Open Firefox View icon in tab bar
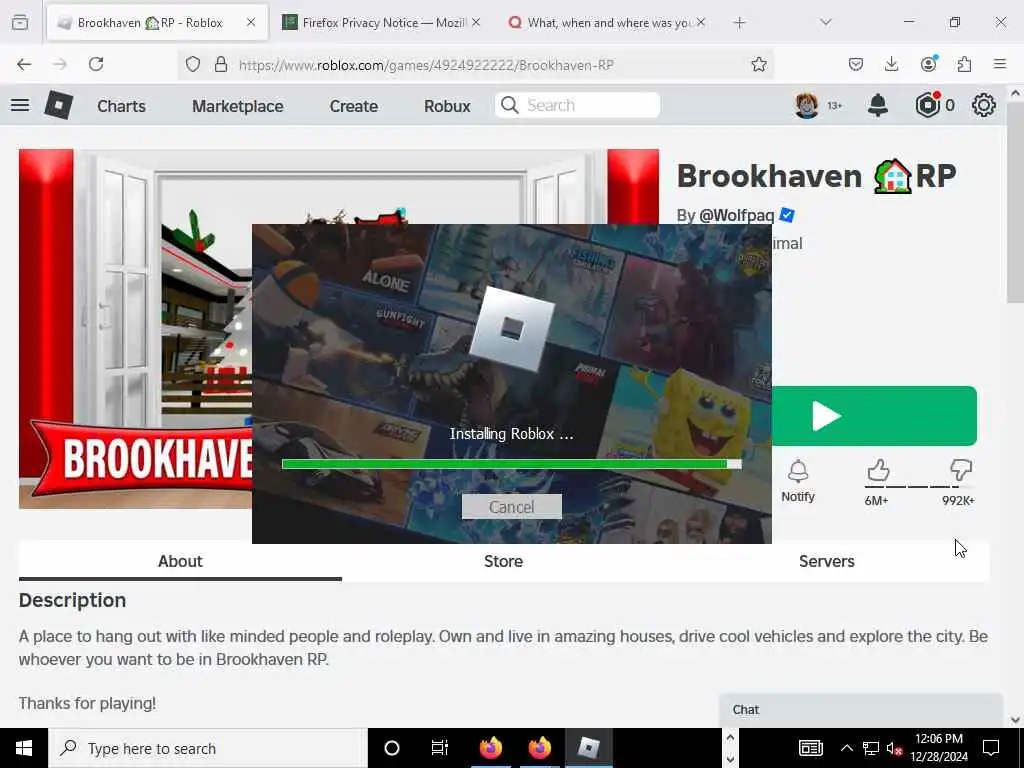Image resolution: width=1024 pixels, height=768 pixels. pos(20,22)
